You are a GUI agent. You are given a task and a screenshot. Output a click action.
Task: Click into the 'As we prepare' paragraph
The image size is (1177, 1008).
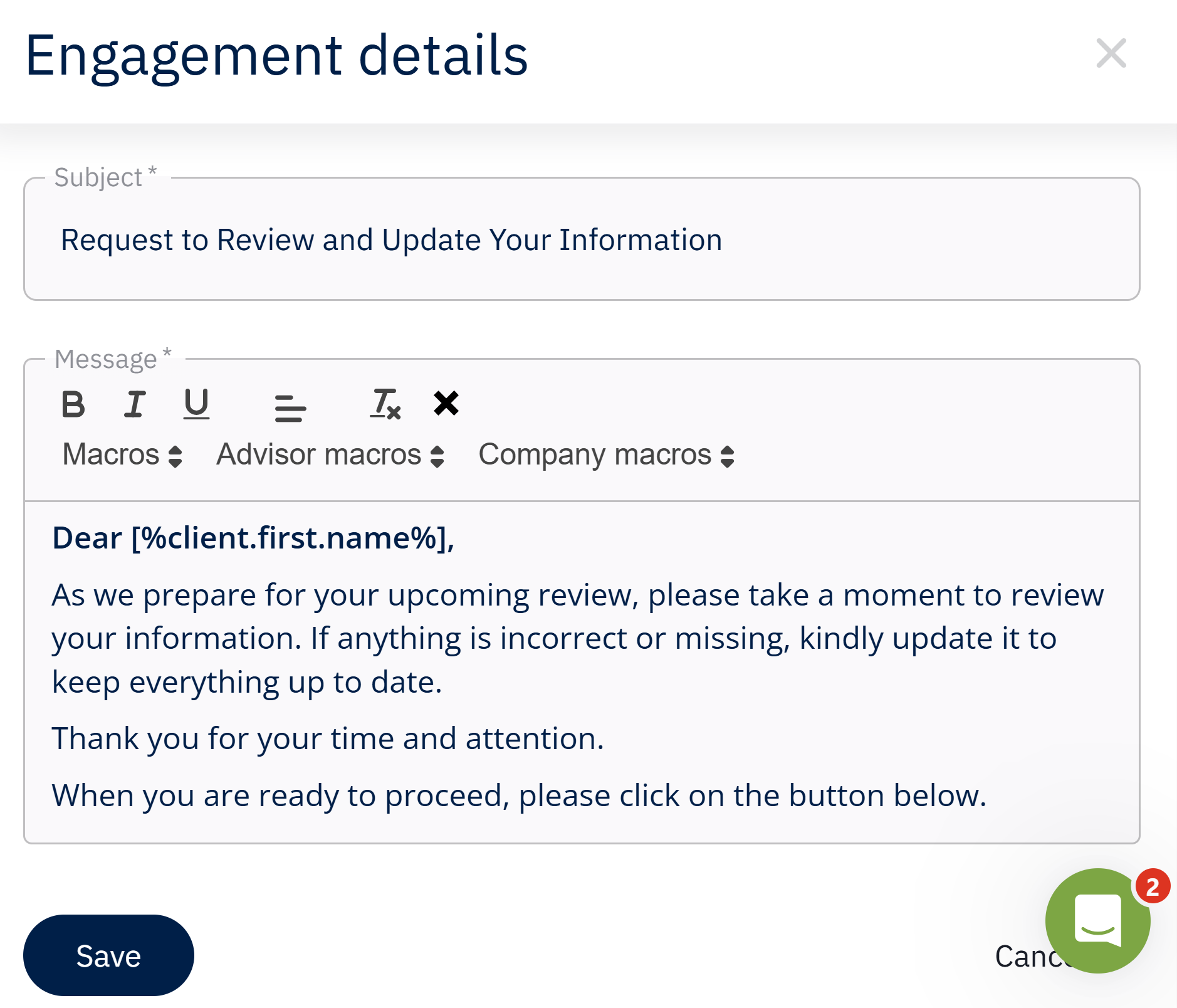pos(577,638)
